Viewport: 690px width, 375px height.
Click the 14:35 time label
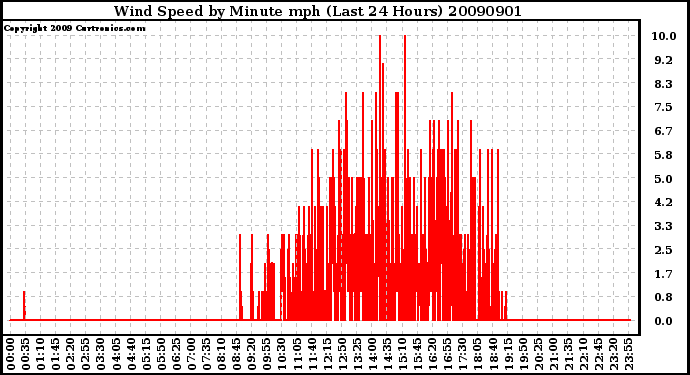click(x=387, y=354)
